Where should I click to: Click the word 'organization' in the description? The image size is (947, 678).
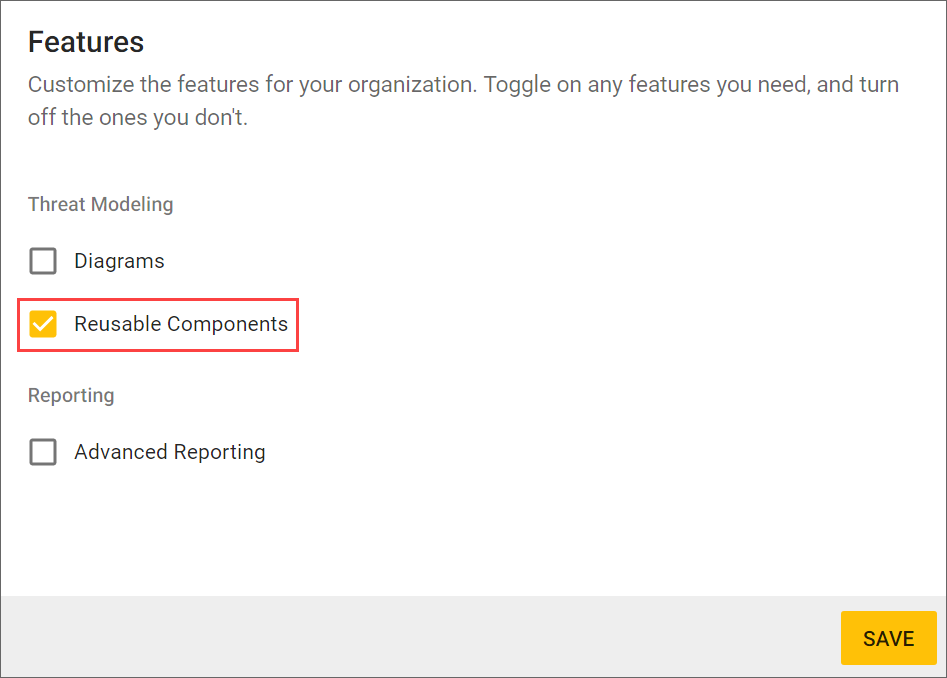pos(413,84)
